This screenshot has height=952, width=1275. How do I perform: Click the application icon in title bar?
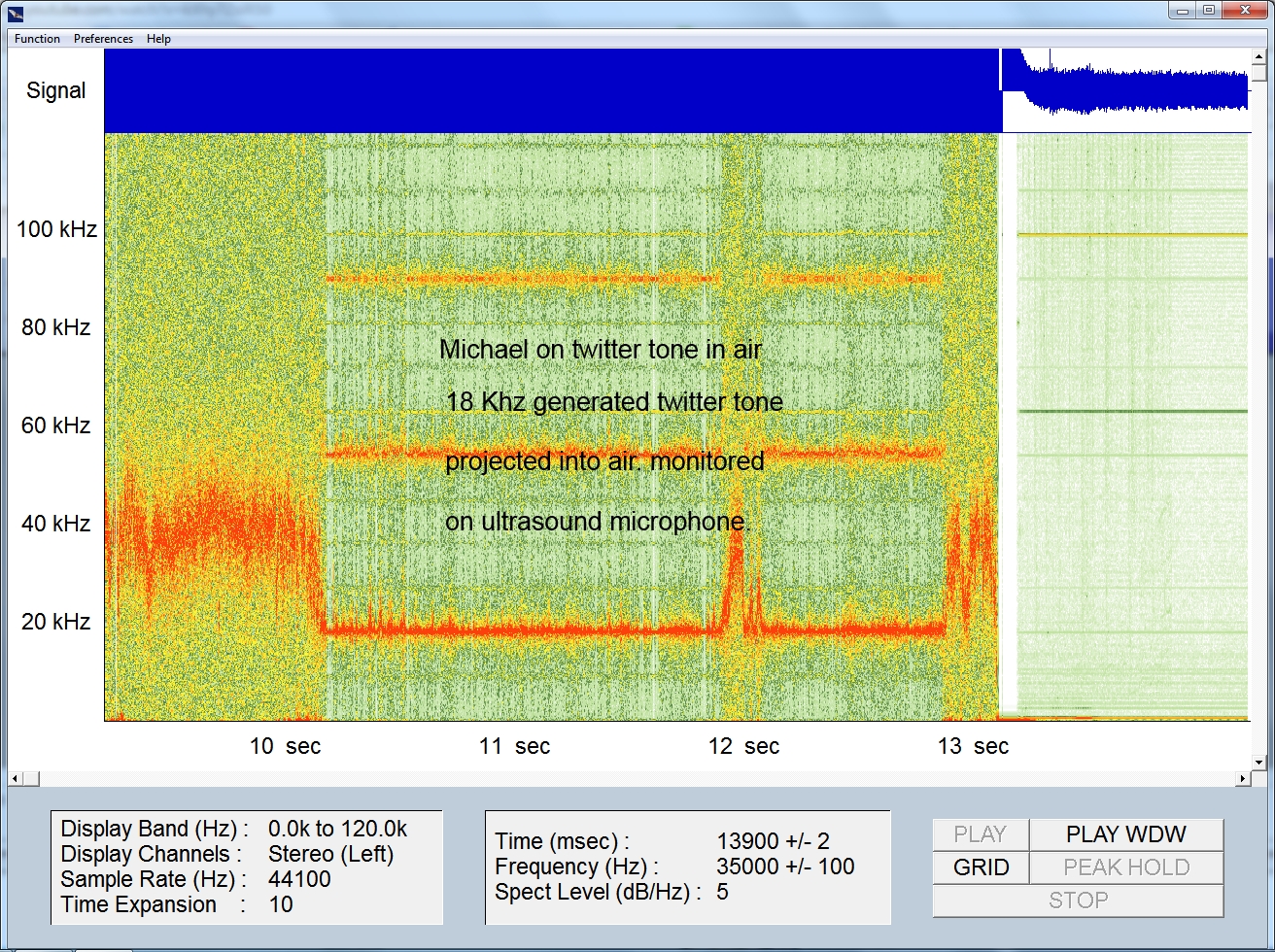15,12
